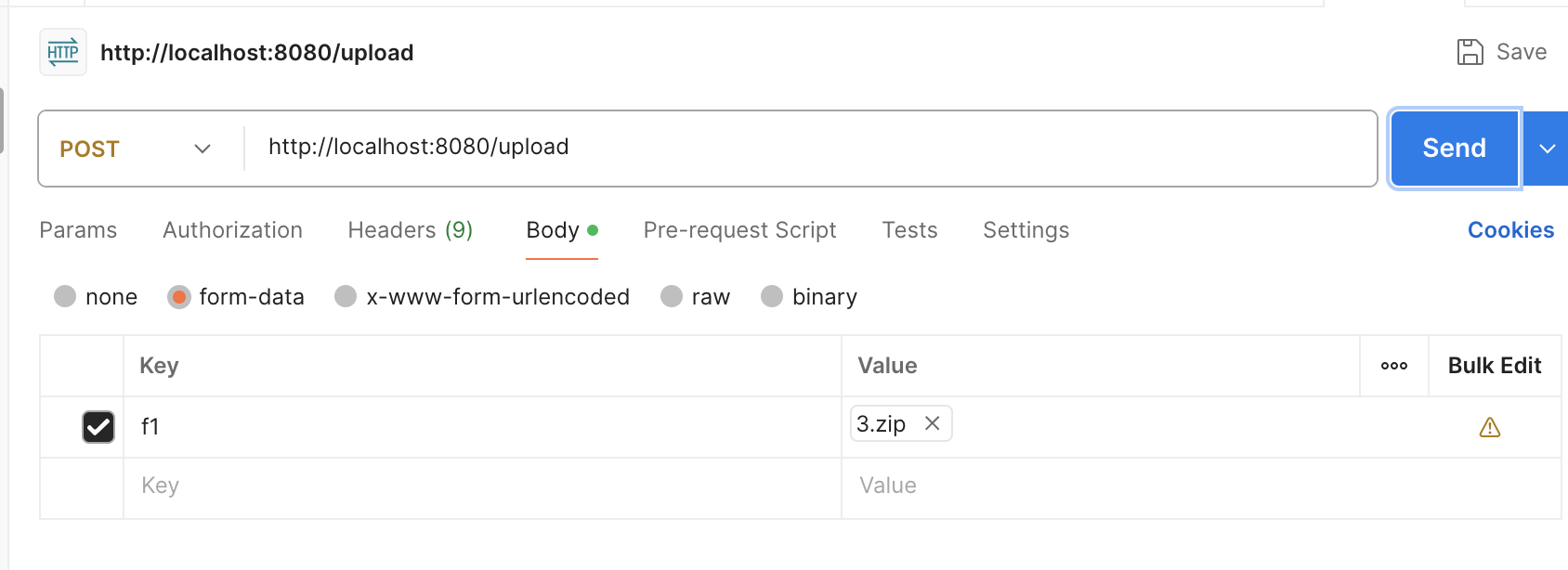1568x570 pixels.
Task: Open the Cookies link
Action: click(x=1510, y=230)
